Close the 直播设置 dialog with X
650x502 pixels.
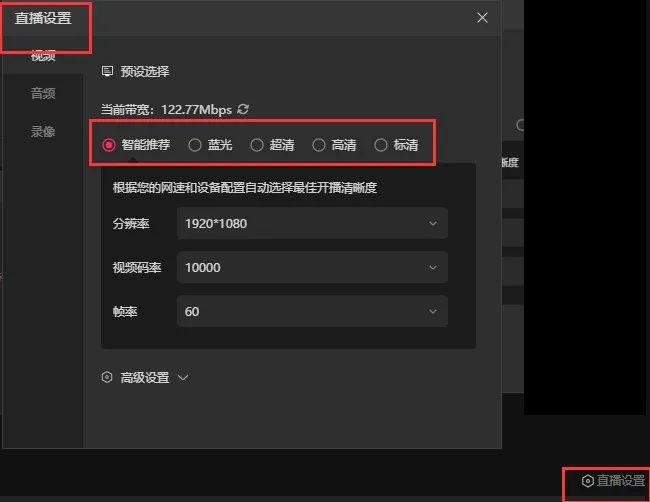click(x=483, y=18)
